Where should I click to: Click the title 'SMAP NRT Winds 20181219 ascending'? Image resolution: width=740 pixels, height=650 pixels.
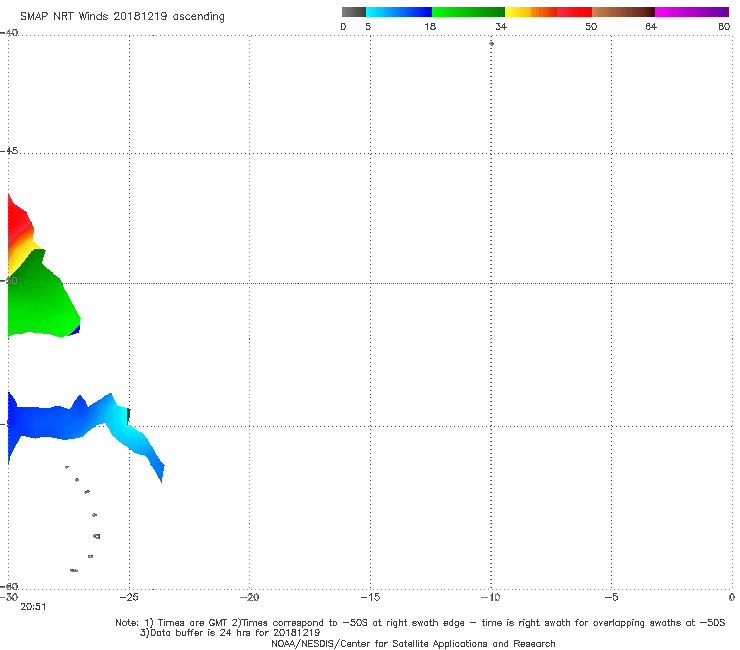pos(122,17)
